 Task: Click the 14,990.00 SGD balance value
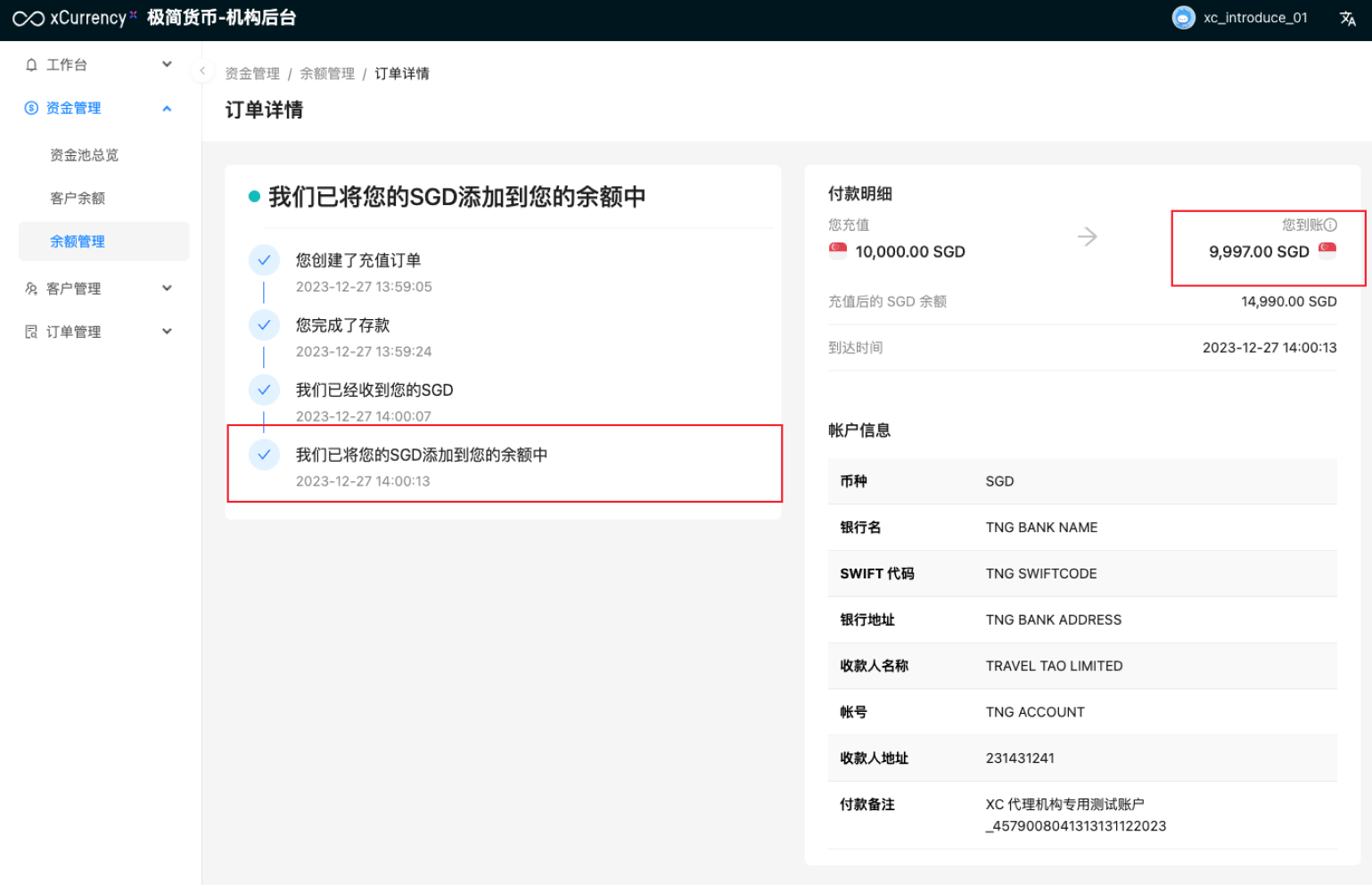tap(1289, 301)
